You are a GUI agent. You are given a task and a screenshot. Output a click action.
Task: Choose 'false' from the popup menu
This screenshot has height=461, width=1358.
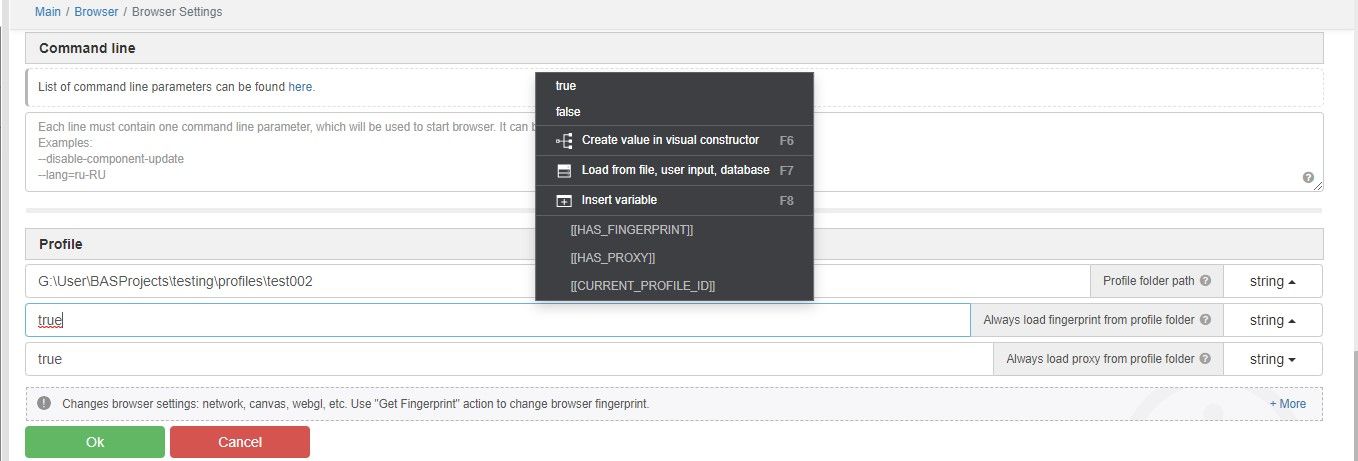coord(568,112)
